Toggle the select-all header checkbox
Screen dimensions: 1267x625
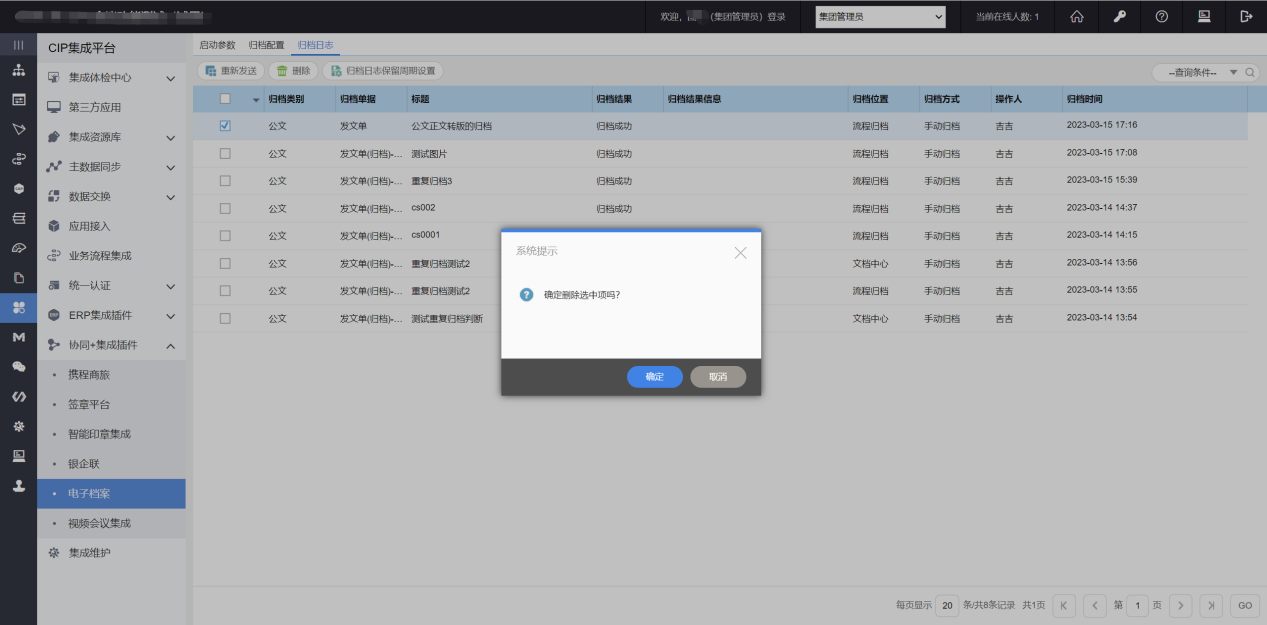pos(225,99)
